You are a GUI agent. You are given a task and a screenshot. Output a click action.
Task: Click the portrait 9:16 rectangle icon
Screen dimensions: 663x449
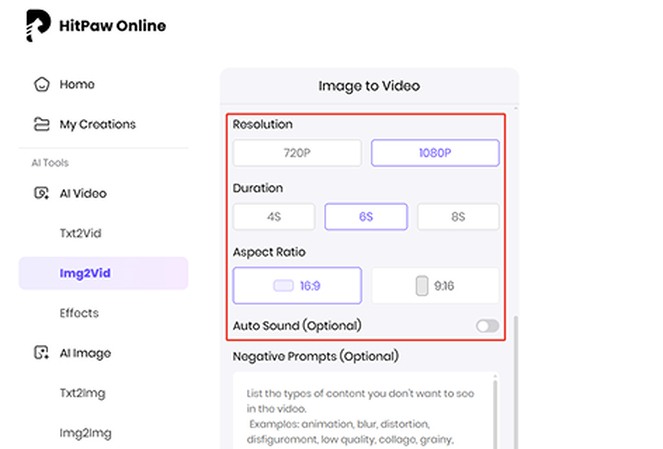coord(422,286)
